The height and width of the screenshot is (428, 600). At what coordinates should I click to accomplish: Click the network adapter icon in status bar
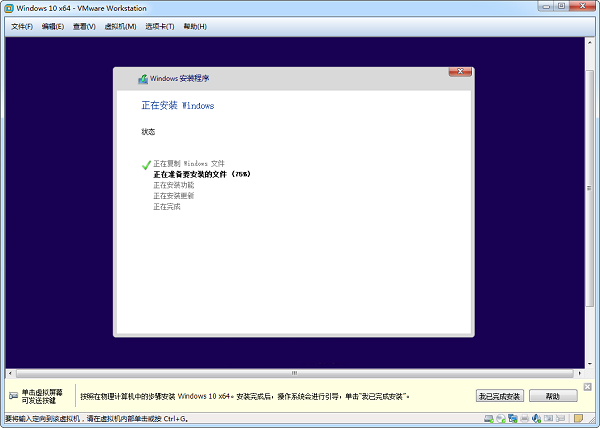(513, 418)
